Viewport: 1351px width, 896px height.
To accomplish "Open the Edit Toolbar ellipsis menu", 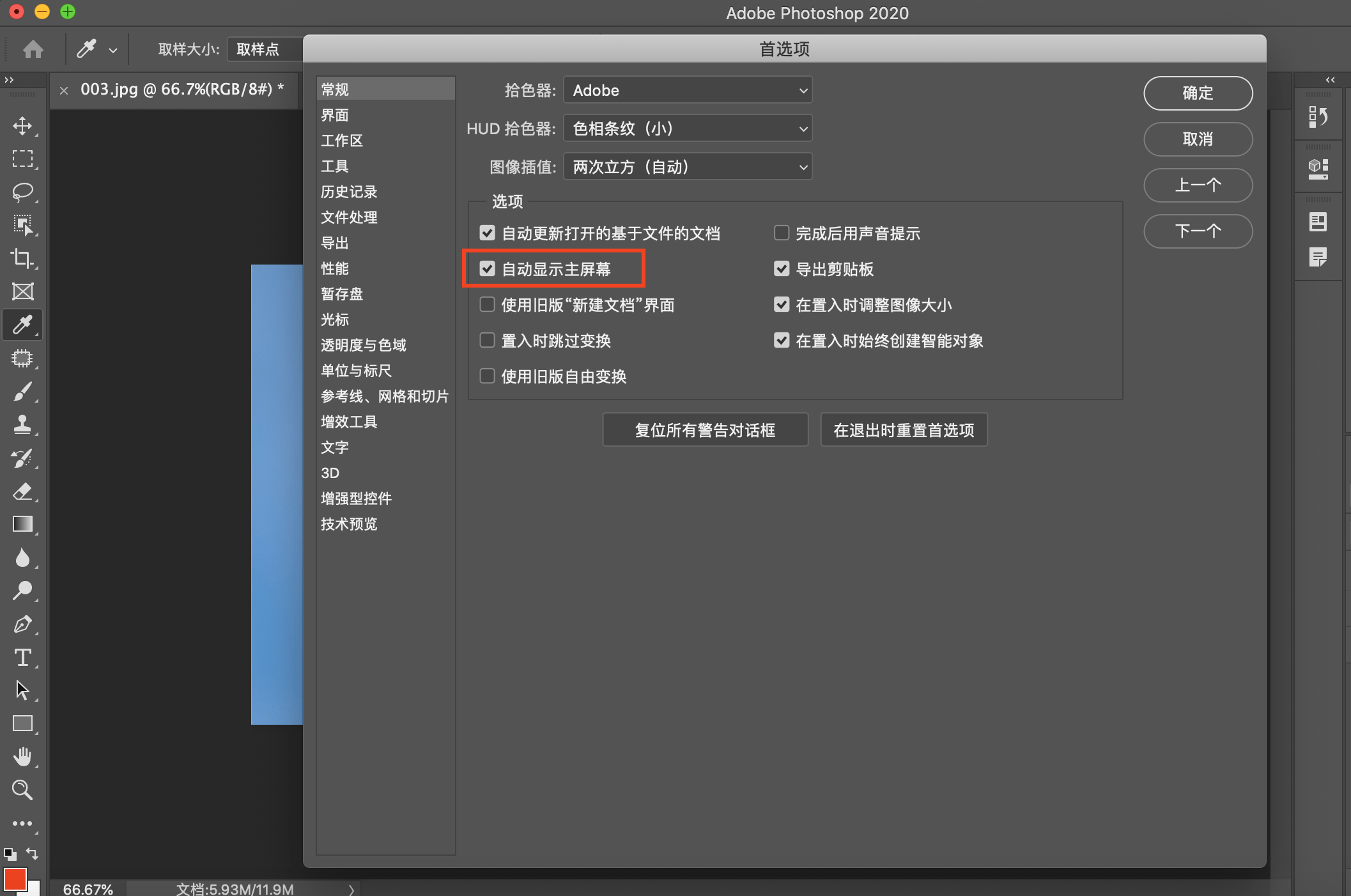I will tap(22, 824).
